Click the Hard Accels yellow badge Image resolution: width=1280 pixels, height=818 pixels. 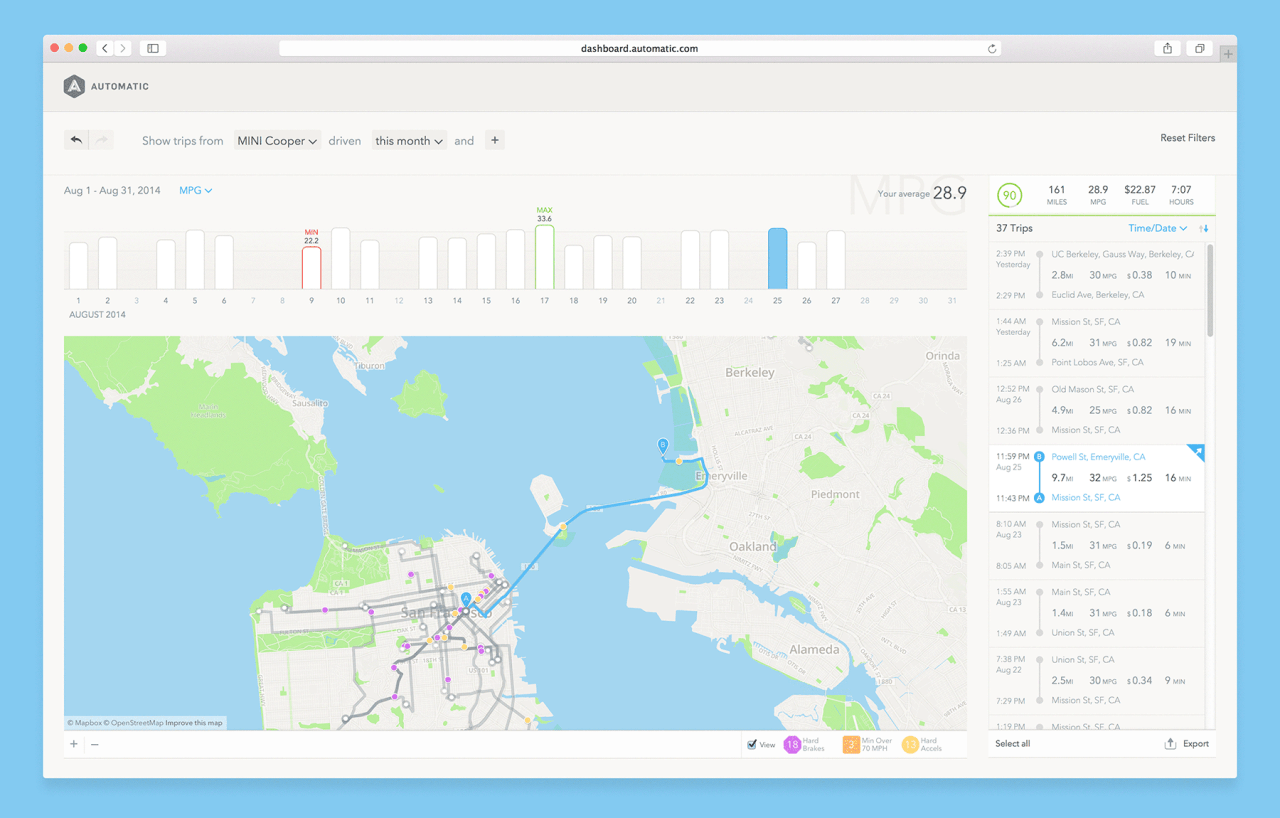coord(910,744)
